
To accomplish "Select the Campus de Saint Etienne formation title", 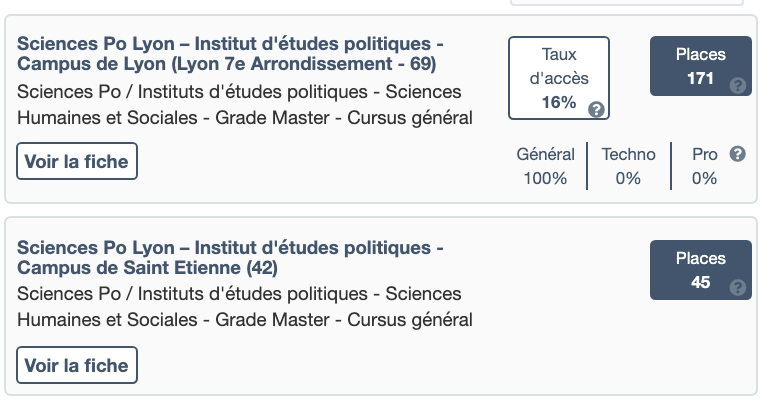I will coord(230,258).
